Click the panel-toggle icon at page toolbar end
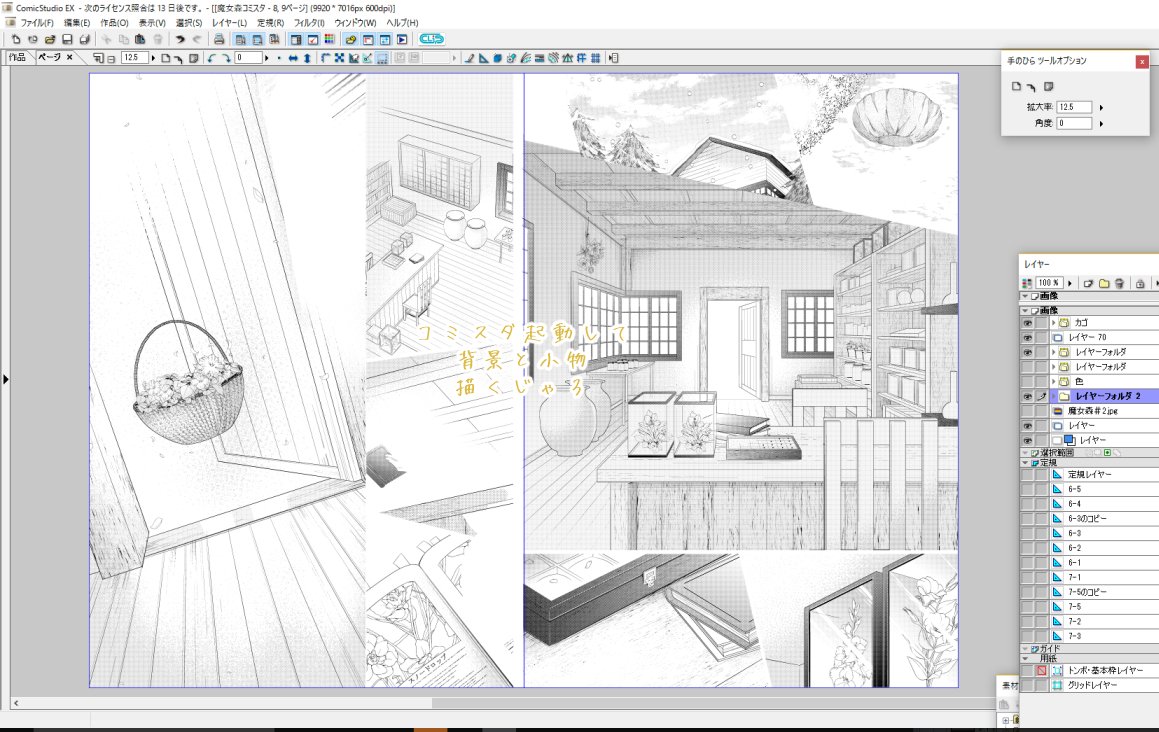 pyautogui.click(x=613, y=58)
